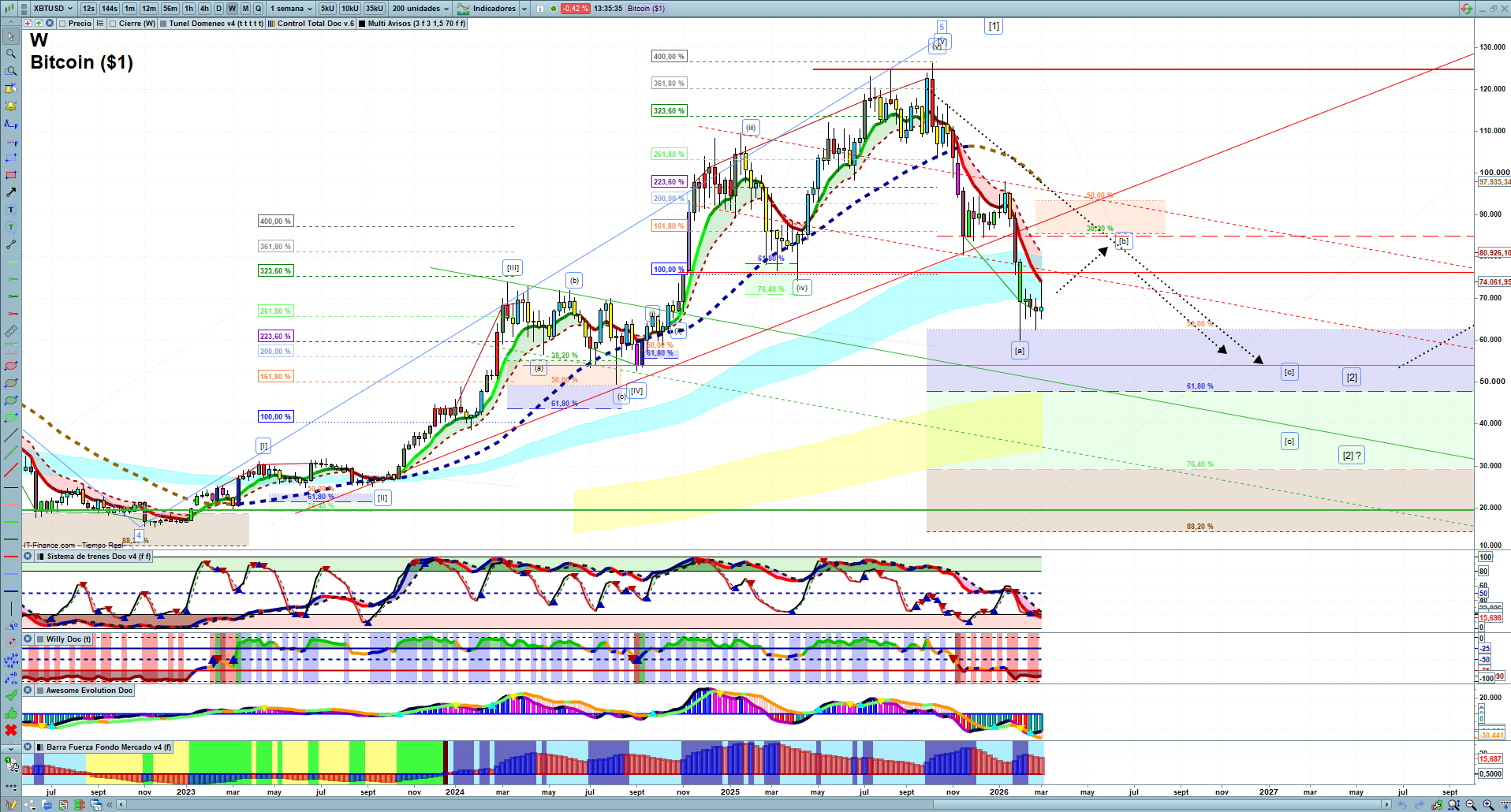Open the XBTUSD symbol dropdown
Image resolution: width=1511 pixels, height=812 pixels.
[x=53, y=9]
